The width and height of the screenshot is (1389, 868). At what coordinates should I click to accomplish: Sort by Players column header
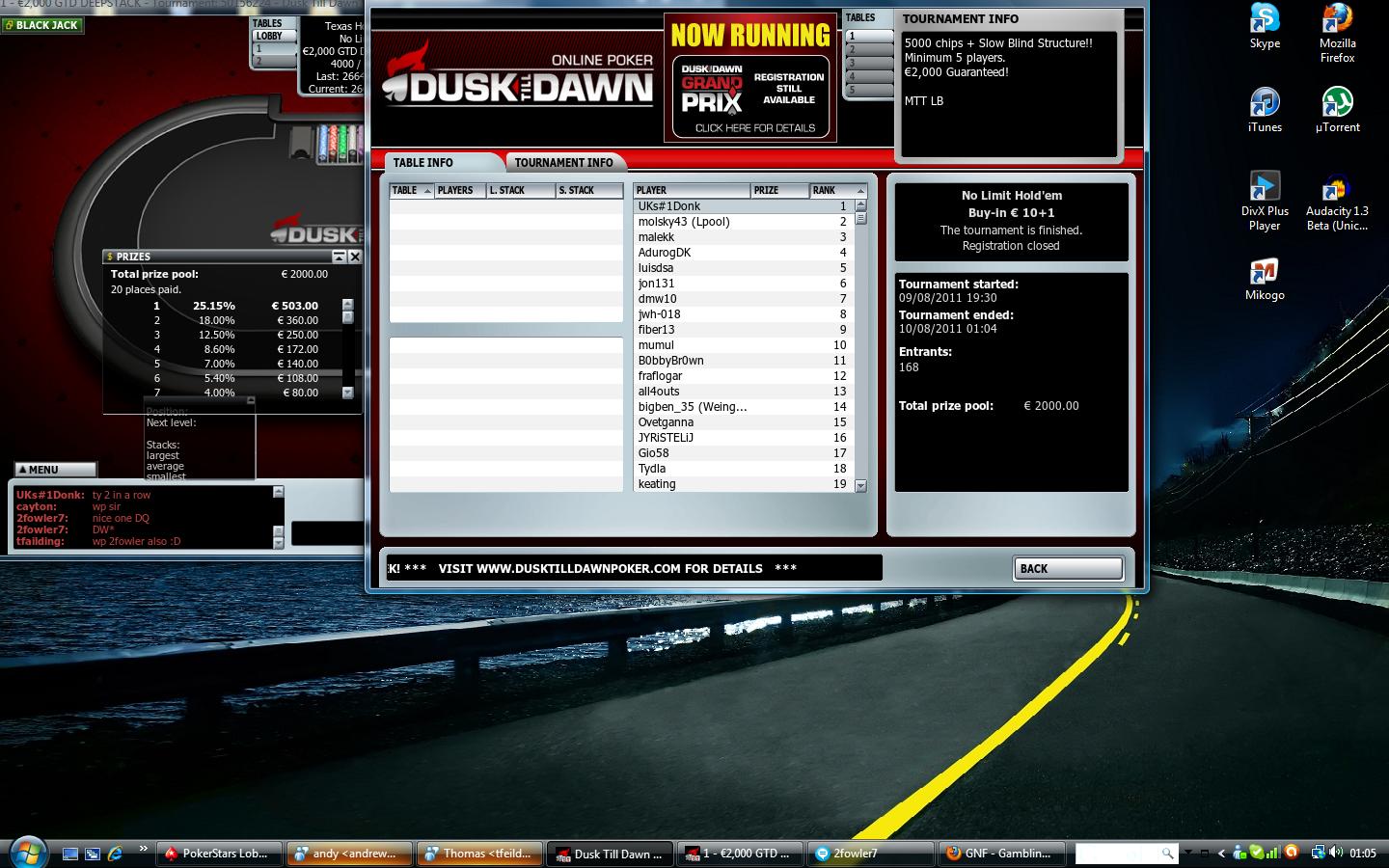coord(459,190)
